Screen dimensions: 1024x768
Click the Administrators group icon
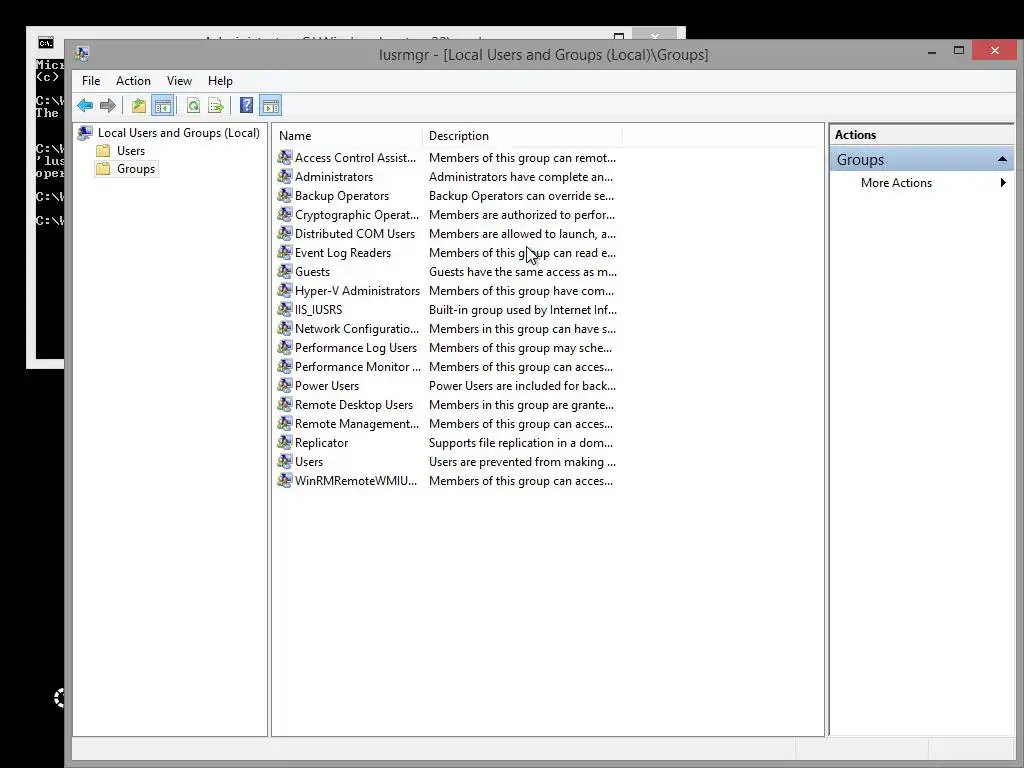tap(285, 176)
